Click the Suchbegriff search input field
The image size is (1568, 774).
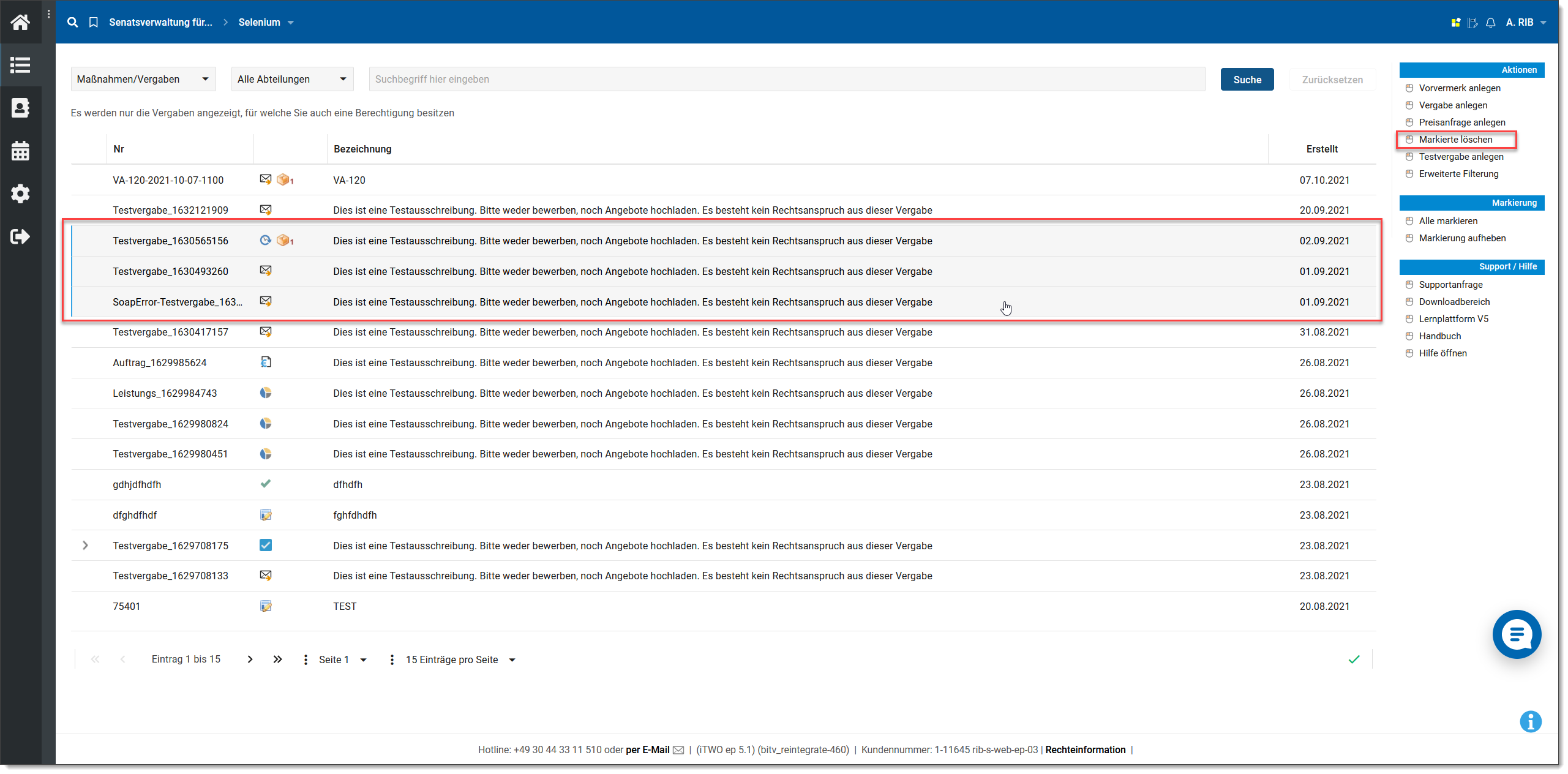point(787,79)
